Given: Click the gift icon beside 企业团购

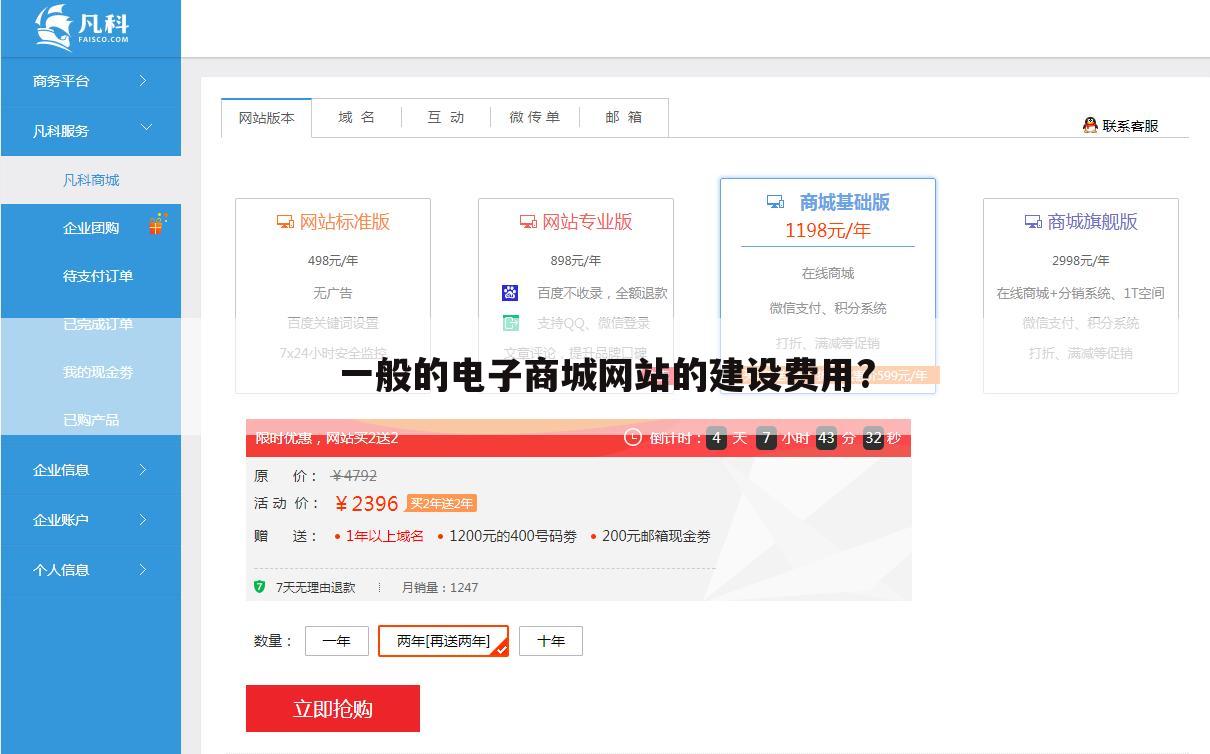Looking at the screenshot, I should coord(157,224).
